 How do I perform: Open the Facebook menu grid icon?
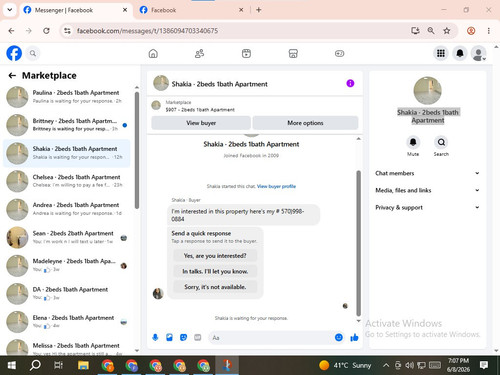441,53
